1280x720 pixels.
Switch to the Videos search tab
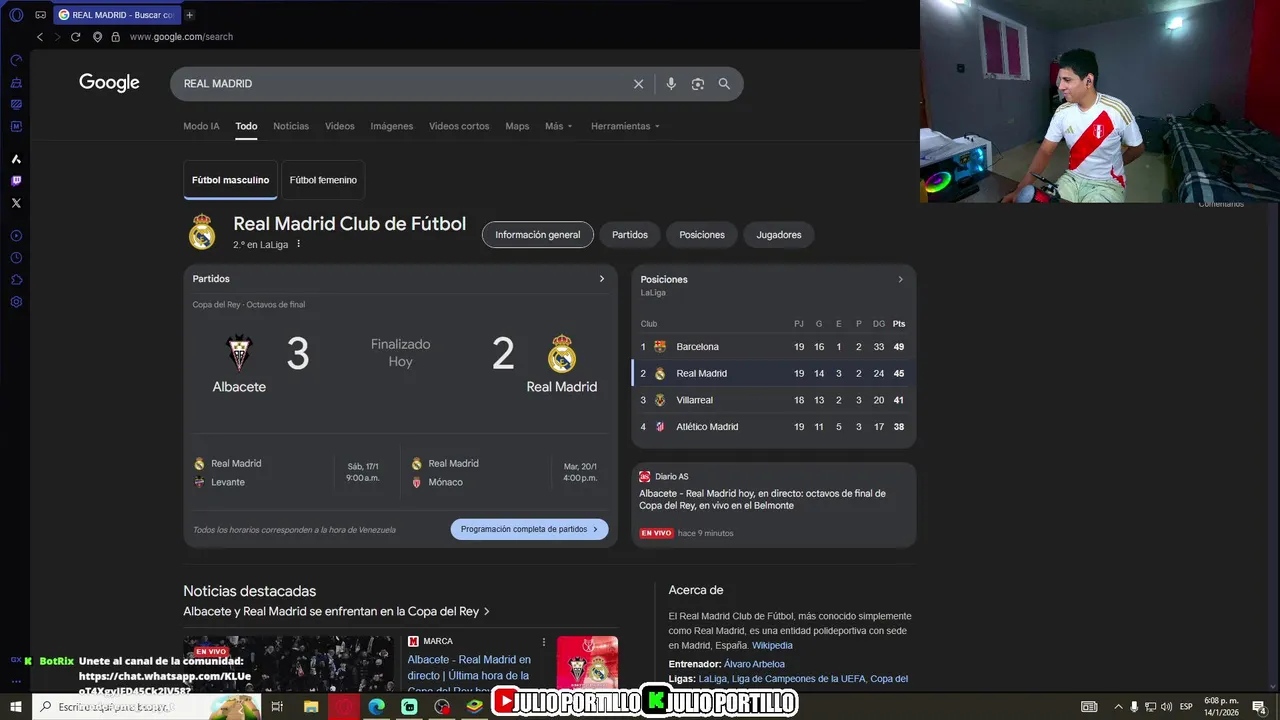tap(340, 126)
